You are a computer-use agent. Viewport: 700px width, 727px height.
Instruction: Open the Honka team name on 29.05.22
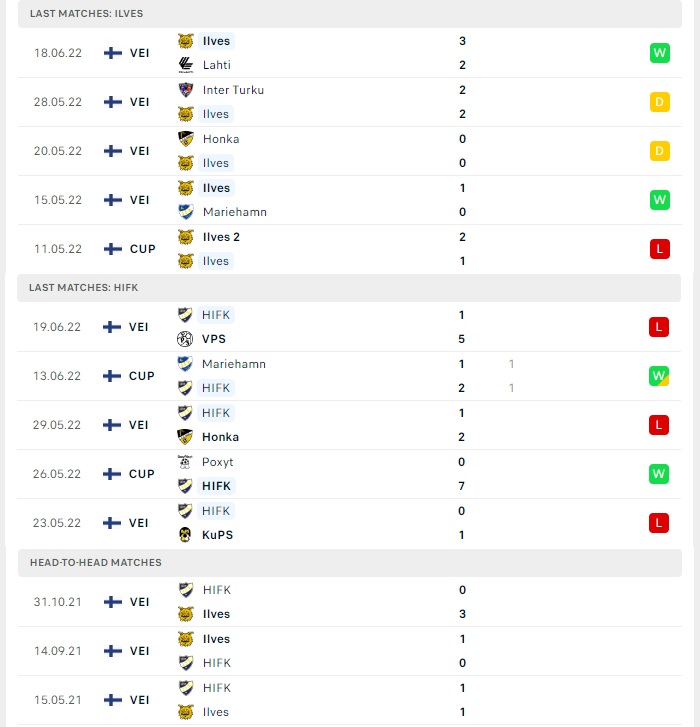220,437
